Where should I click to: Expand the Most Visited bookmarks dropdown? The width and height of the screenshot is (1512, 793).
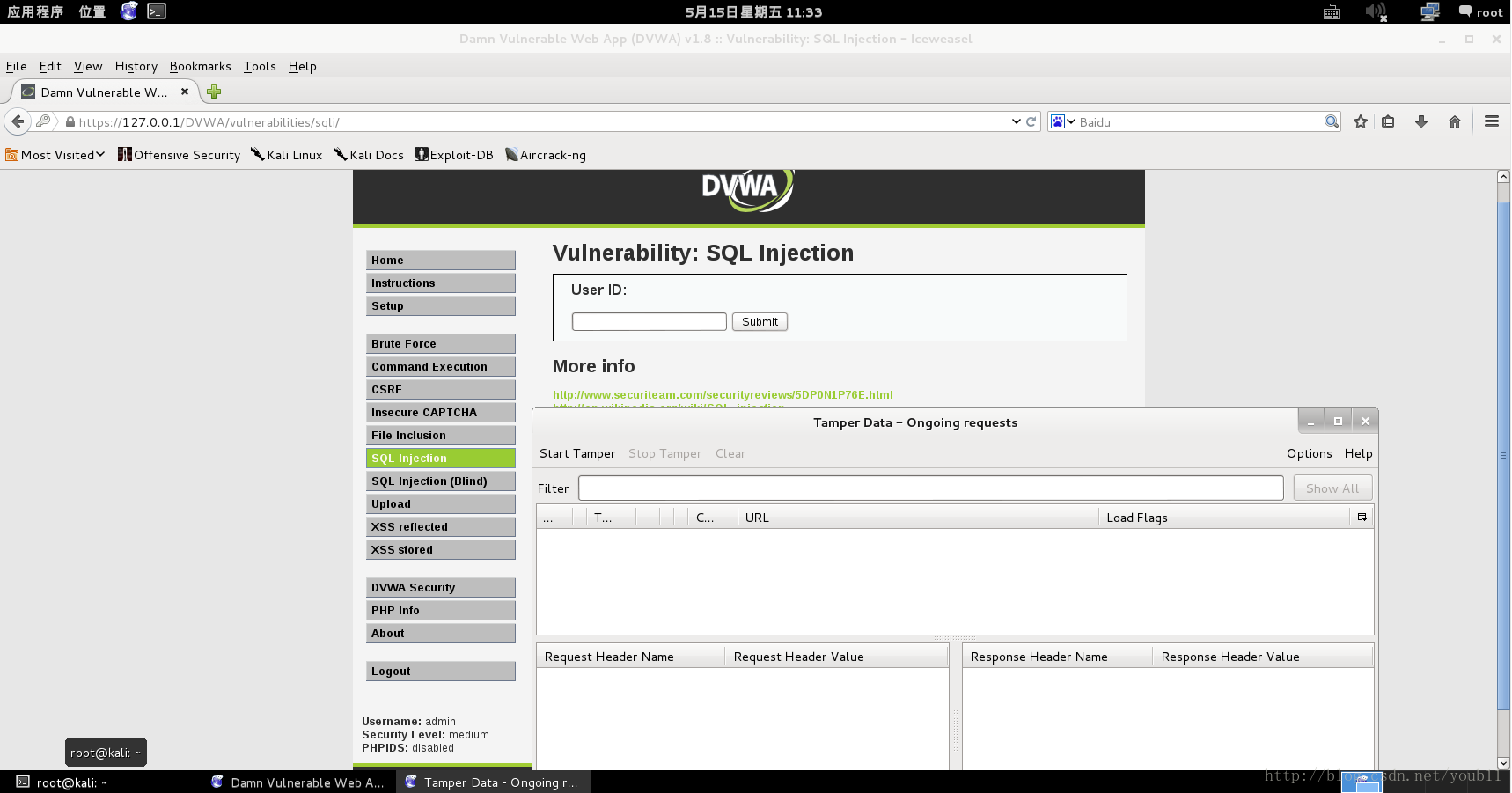[55, 155]
